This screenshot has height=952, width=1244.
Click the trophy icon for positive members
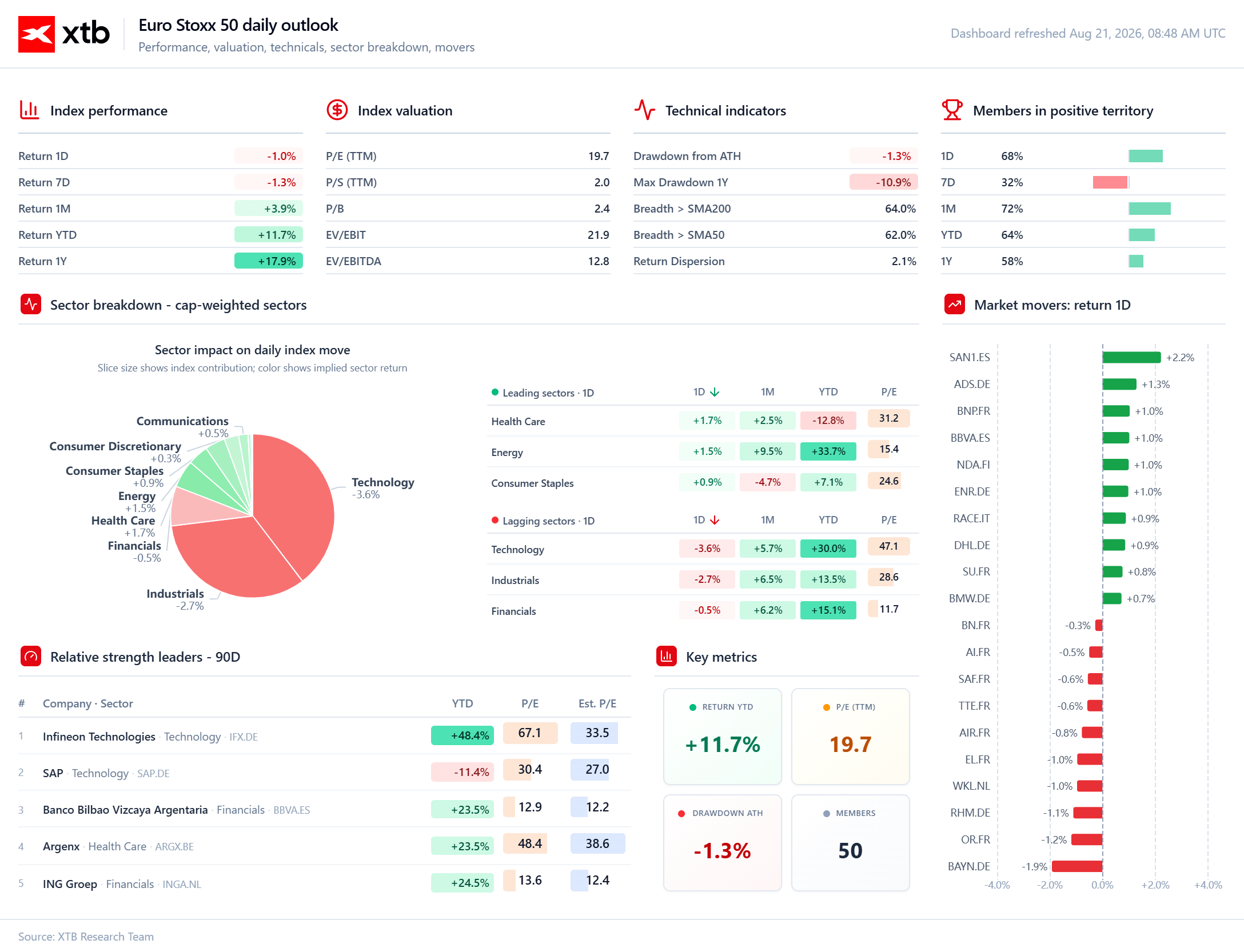[x=952, y=110]
